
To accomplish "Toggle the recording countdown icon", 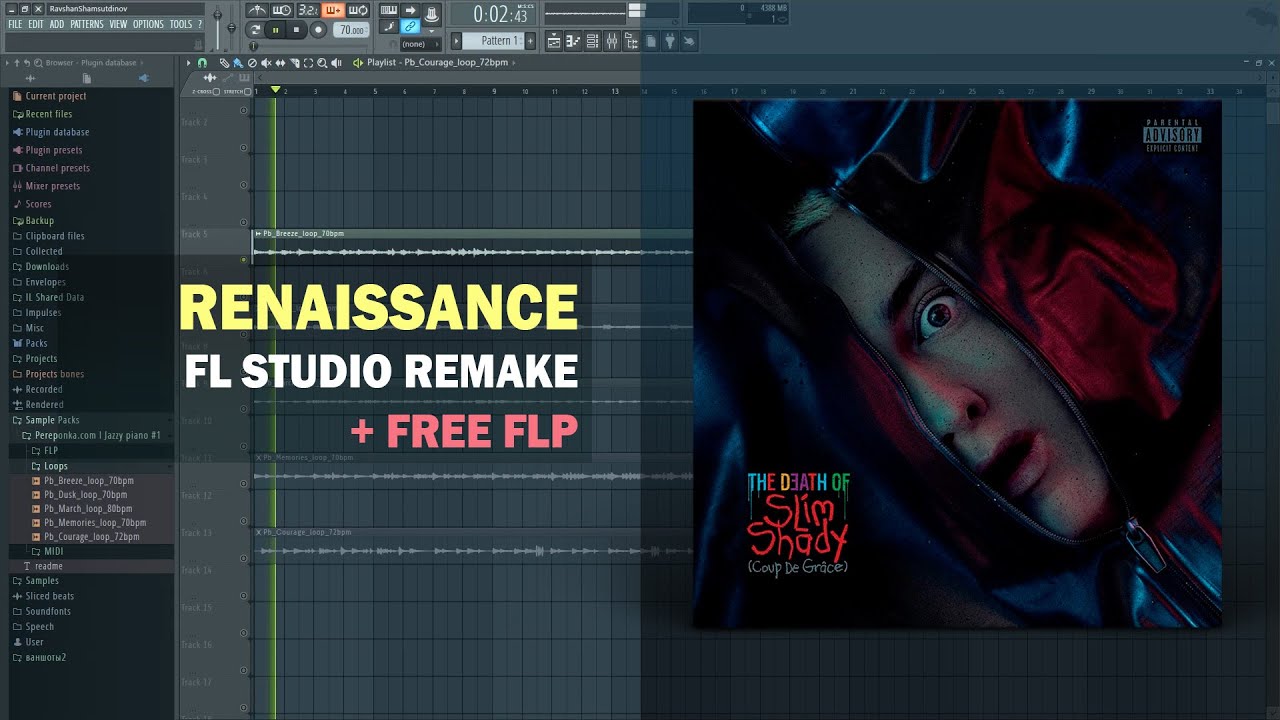I will point(309,10).
